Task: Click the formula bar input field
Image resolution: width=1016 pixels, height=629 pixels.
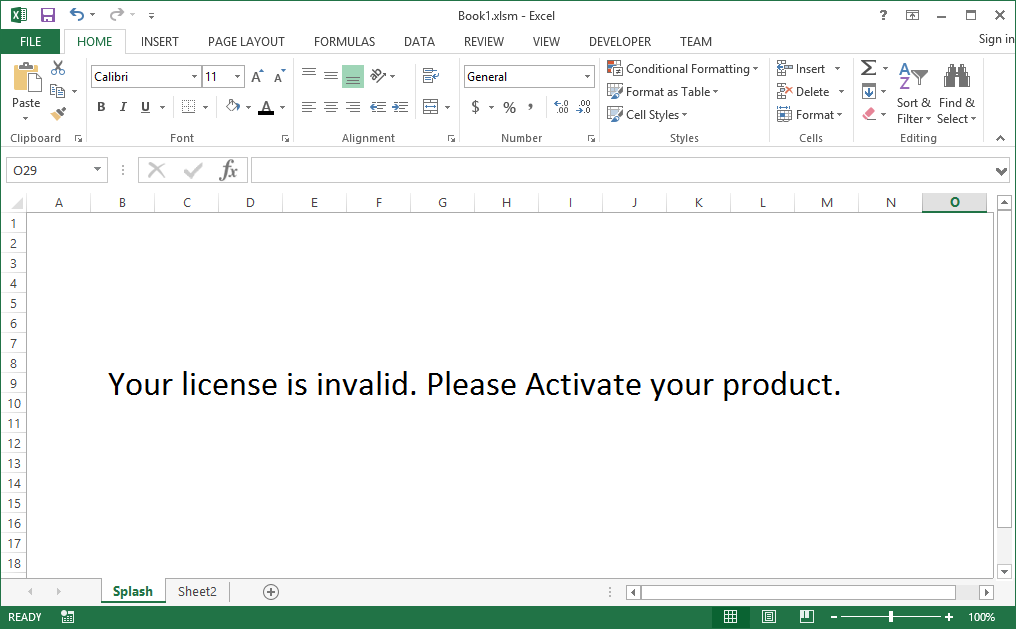Action: (x=622, y=170)
